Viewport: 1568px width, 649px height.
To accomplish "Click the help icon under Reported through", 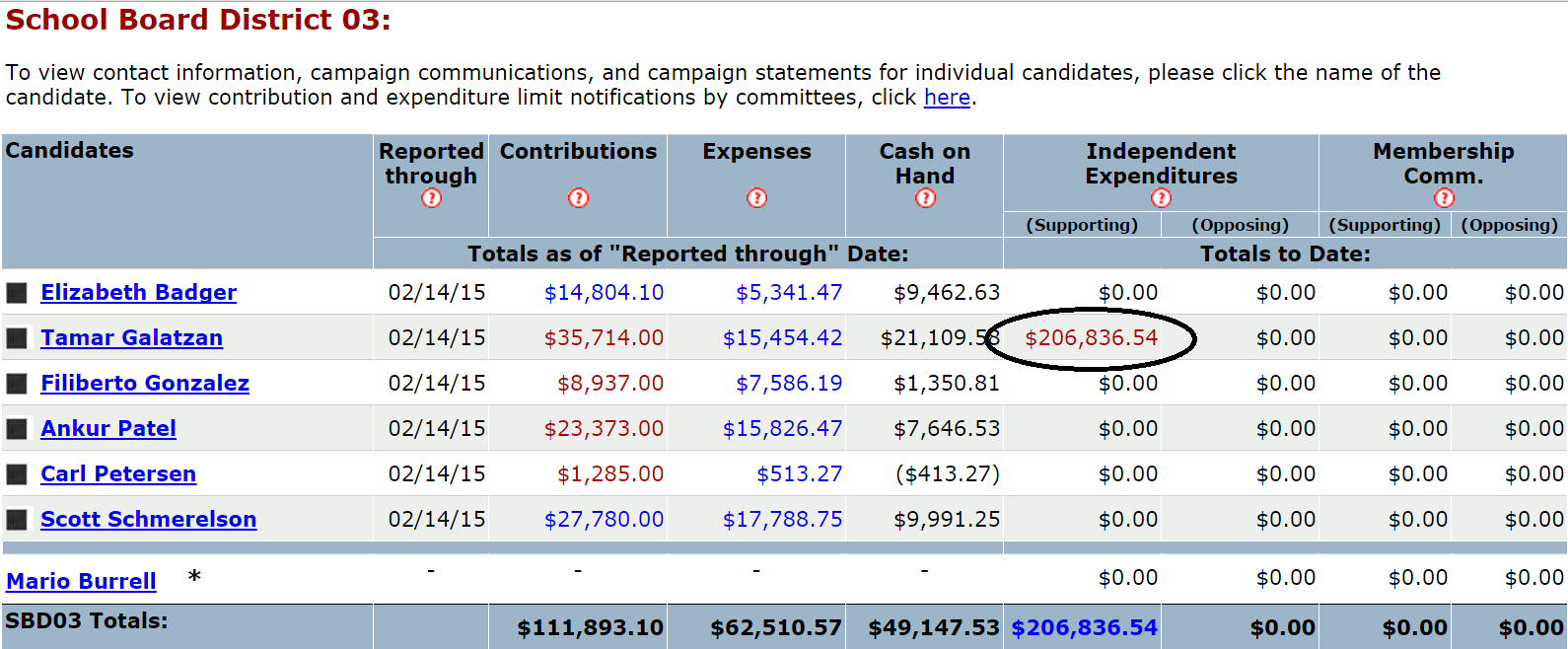I will [431, 198].
